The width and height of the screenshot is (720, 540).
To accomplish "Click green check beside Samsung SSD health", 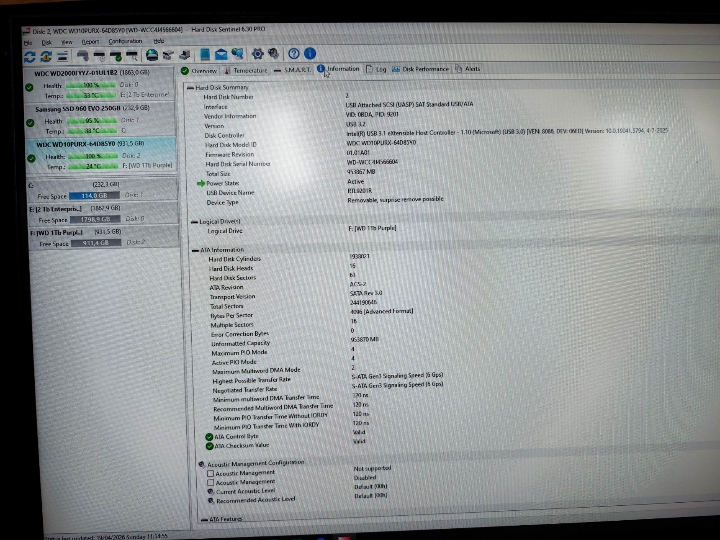I will tap(30, 123).
